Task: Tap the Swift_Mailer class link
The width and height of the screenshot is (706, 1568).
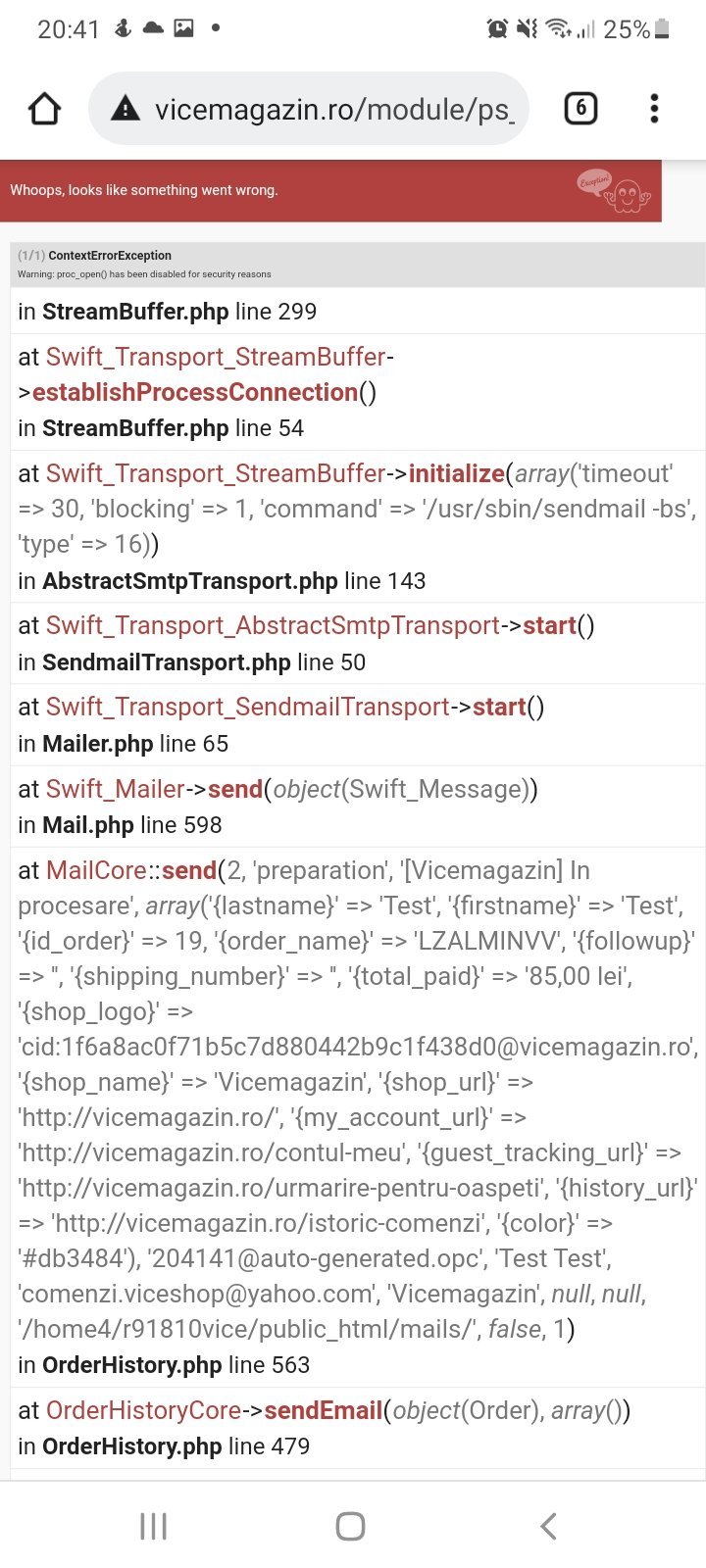Action: tap(115, 790)
